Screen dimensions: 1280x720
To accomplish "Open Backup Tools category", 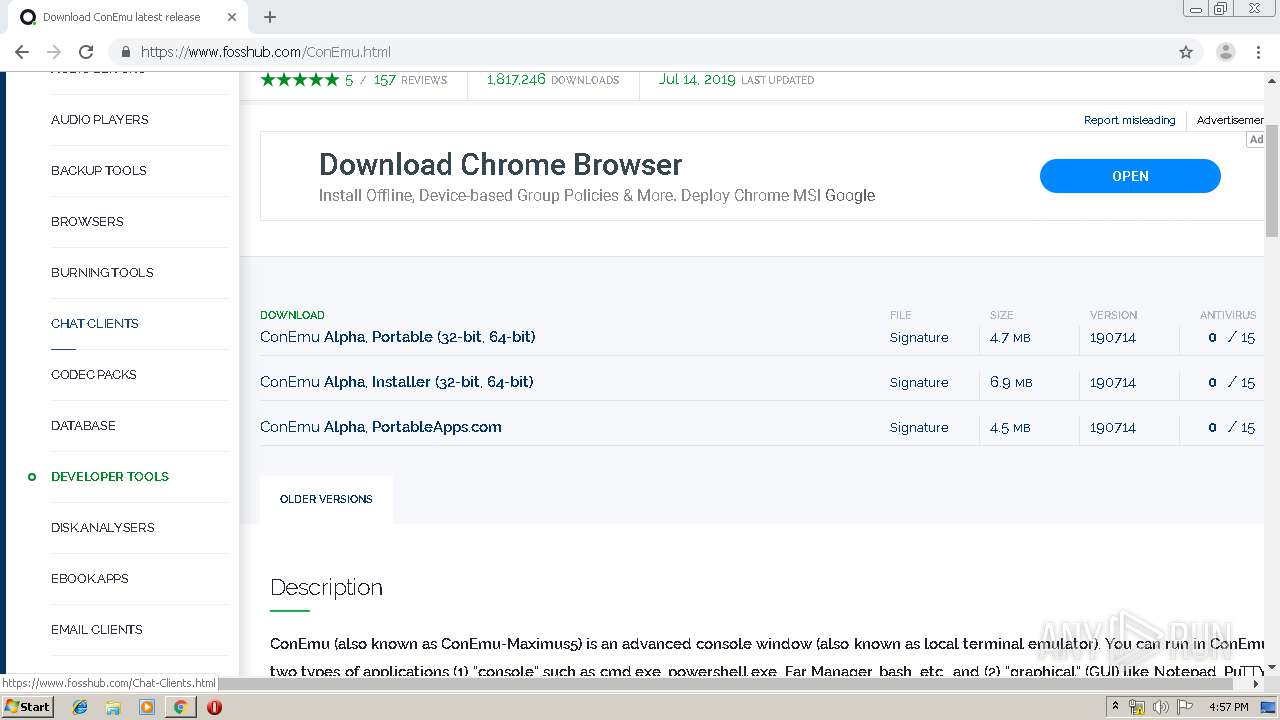I will [x=98, y=170].
